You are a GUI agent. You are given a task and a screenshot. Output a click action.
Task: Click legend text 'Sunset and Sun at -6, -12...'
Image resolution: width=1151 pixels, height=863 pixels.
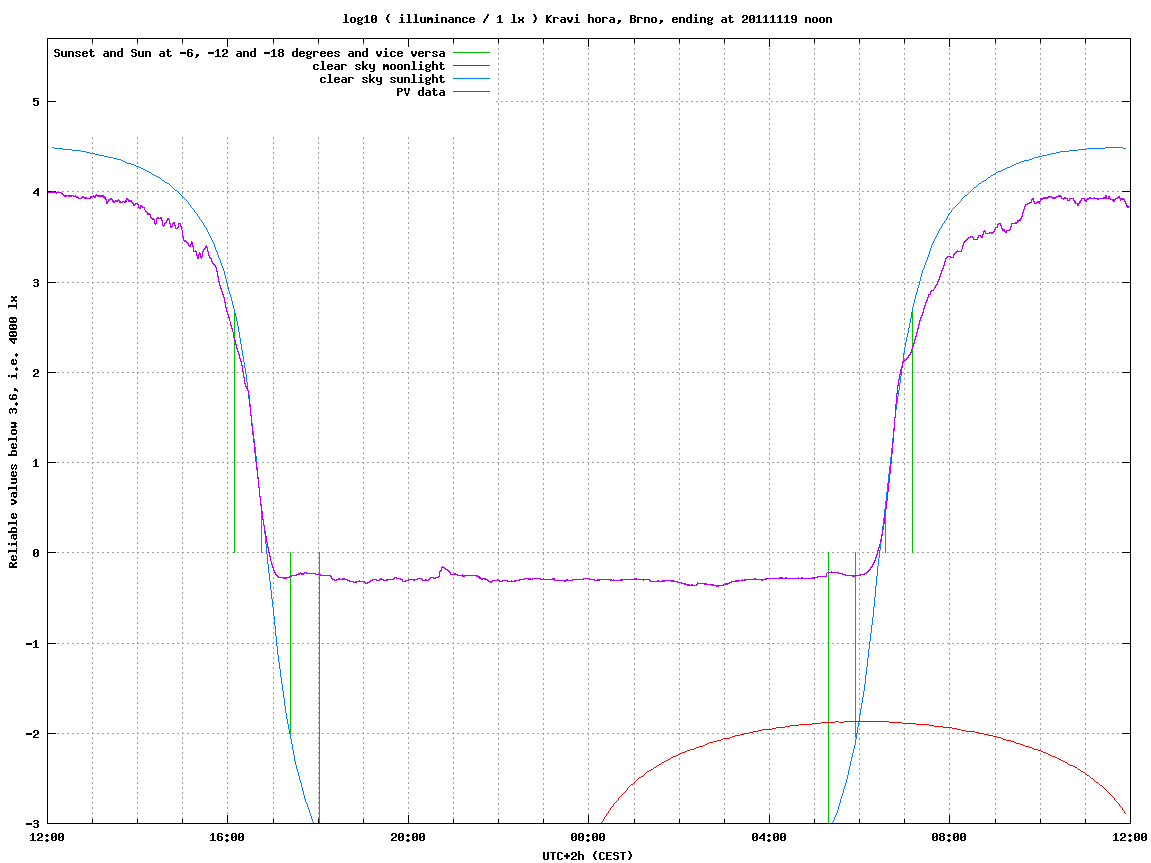click(x=250, y=53)
